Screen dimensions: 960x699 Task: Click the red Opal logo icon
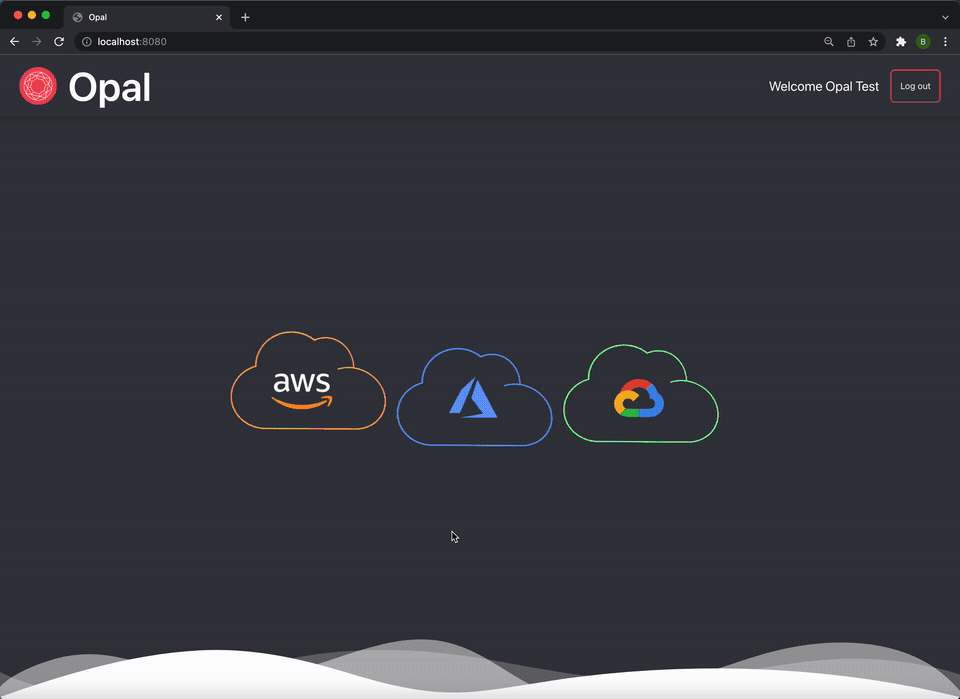point(38,86)
